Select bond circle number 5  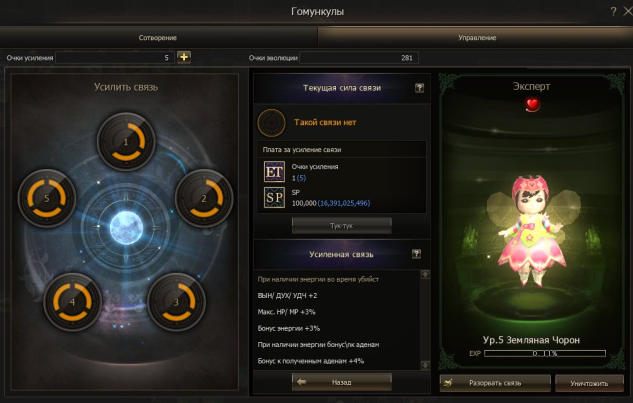click(47, 198)
